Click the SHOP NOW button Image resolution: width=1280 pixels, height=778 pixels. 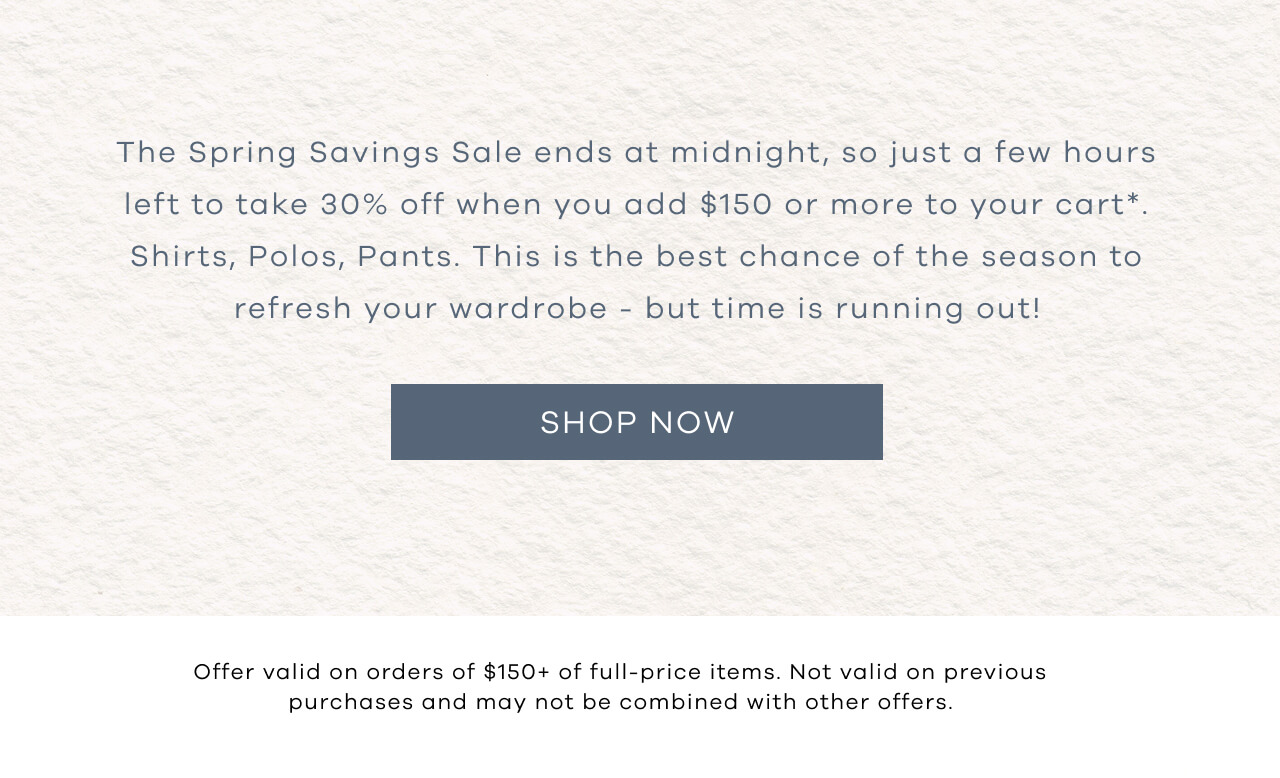636,422
